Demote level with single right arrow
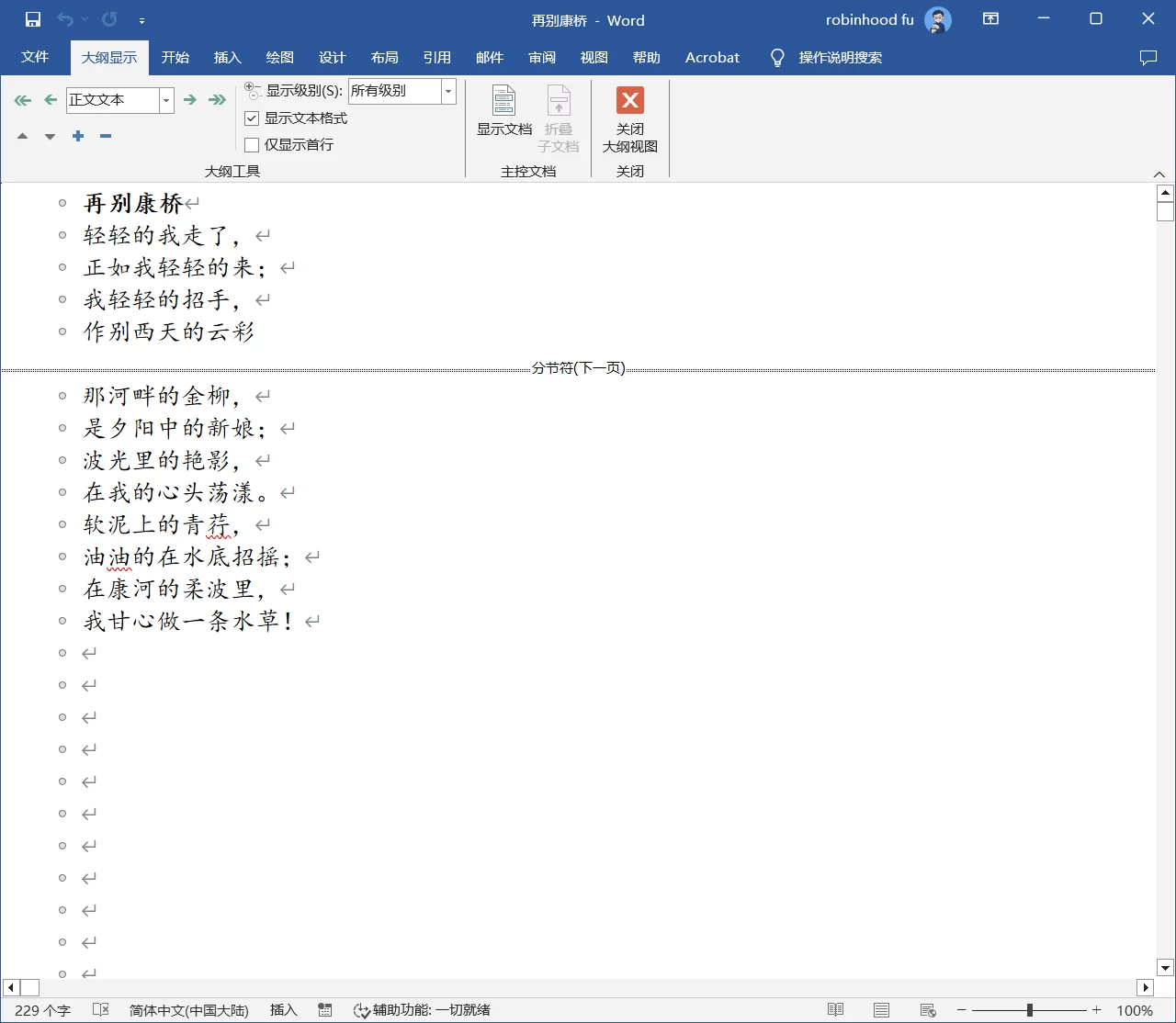This screenshot has width=1176, height=1023. point(189,100)
